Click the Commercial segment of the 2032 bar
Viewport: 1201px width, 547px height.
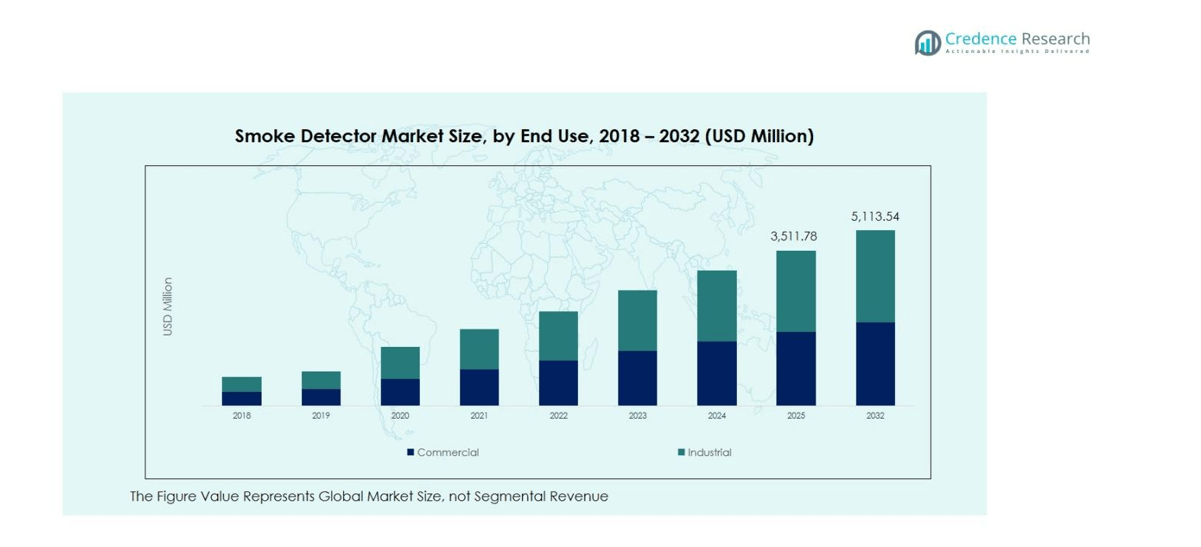(875, 363)
